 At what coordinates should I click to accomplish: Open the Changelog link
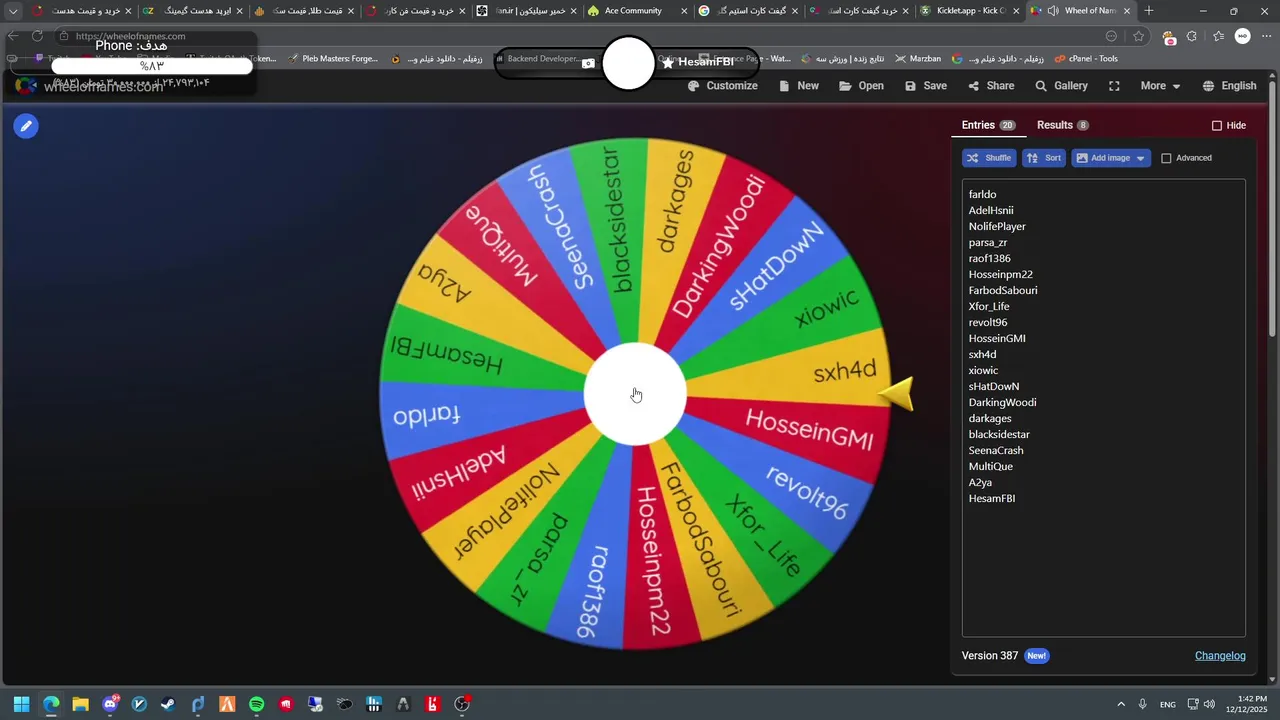(1220, 656)
